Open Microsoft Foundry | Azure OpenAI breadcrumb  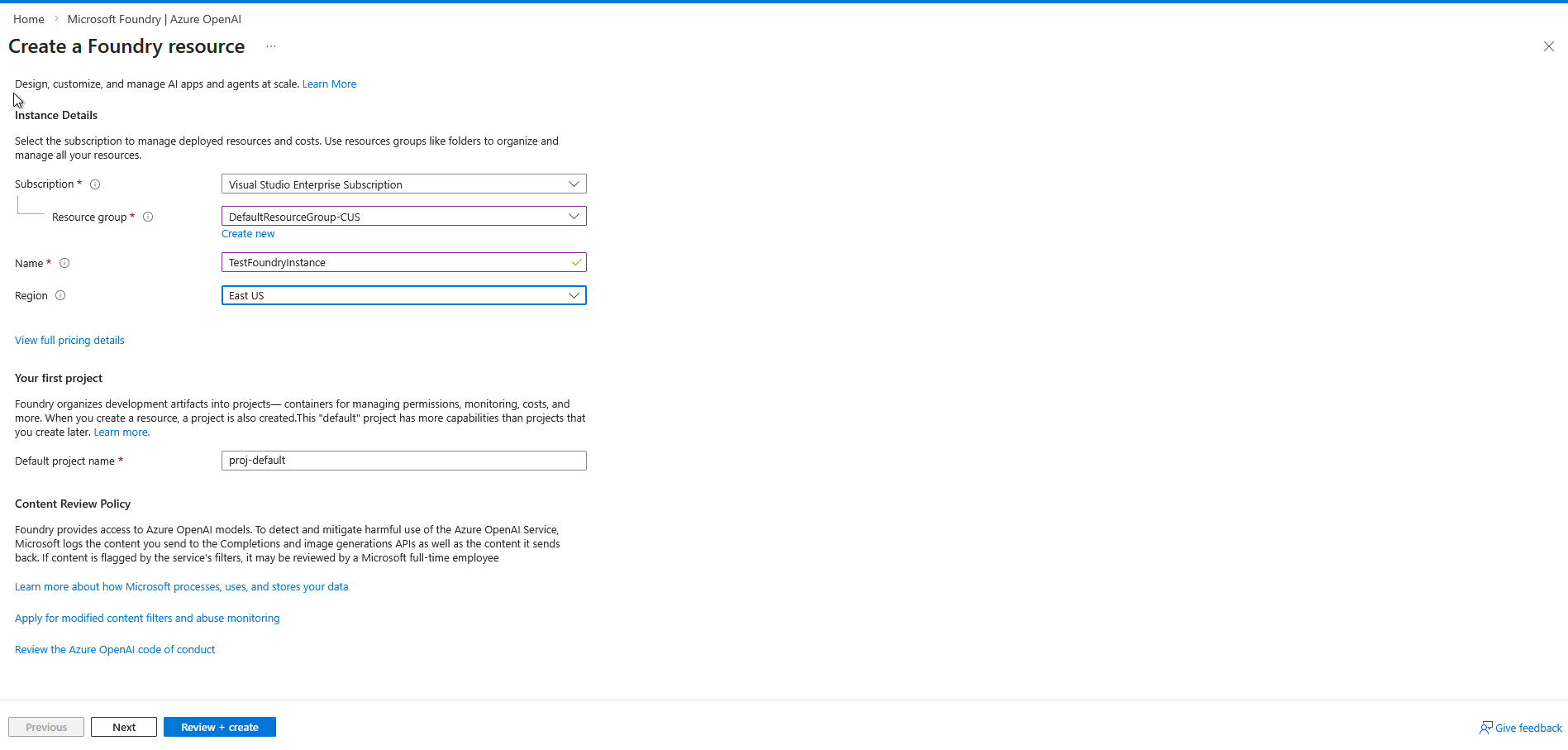155,19
